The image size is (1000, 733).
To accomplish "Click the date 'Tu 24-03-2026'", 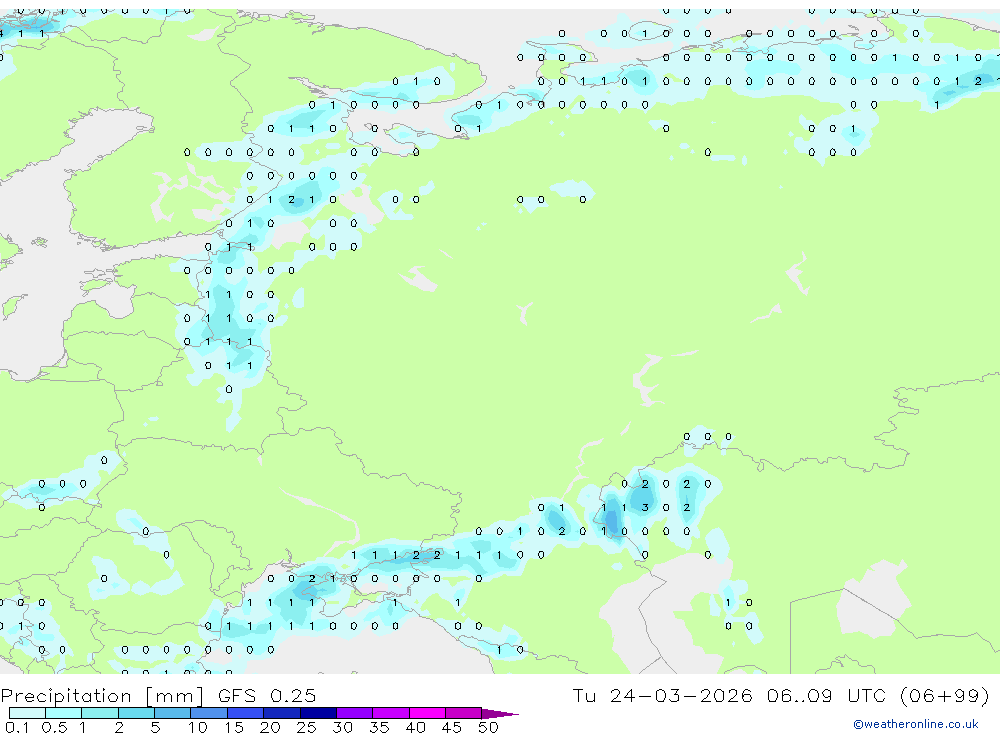I will 662,696.
